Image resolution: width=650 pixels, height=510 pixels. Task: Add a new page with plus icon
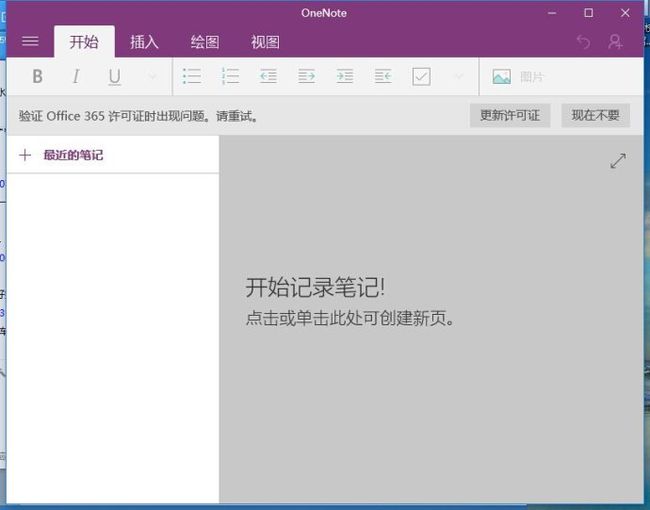click(x=25, y=155)
